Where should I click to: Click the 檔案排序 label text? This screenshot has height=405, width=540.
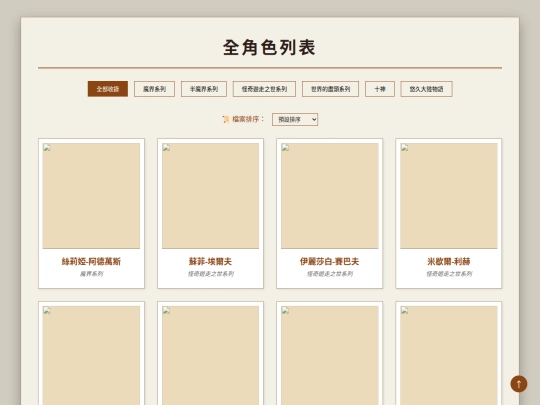(x=248, y=119)
